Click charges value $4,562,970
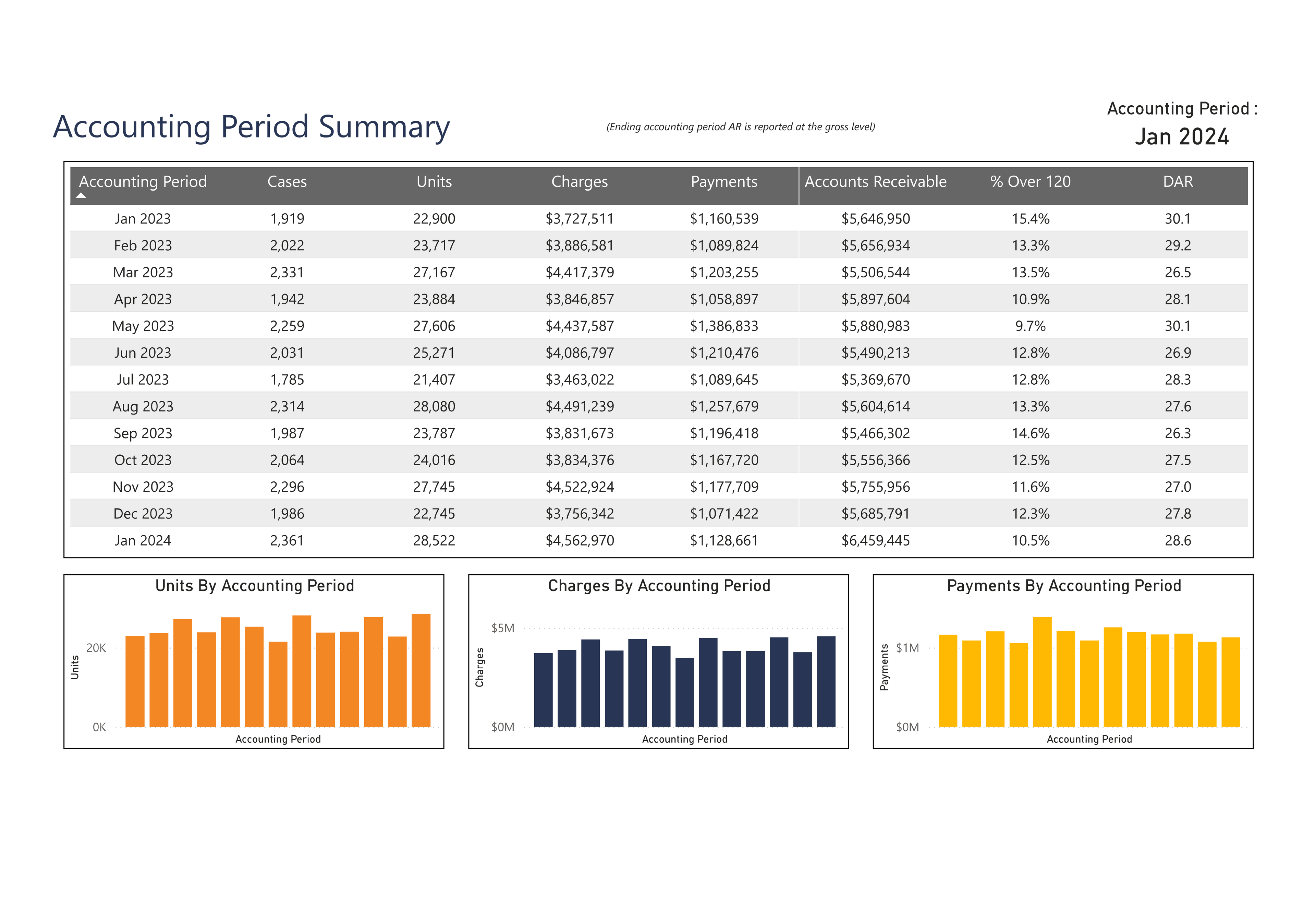Viewport: 1316px width, 909px height. 580,540
